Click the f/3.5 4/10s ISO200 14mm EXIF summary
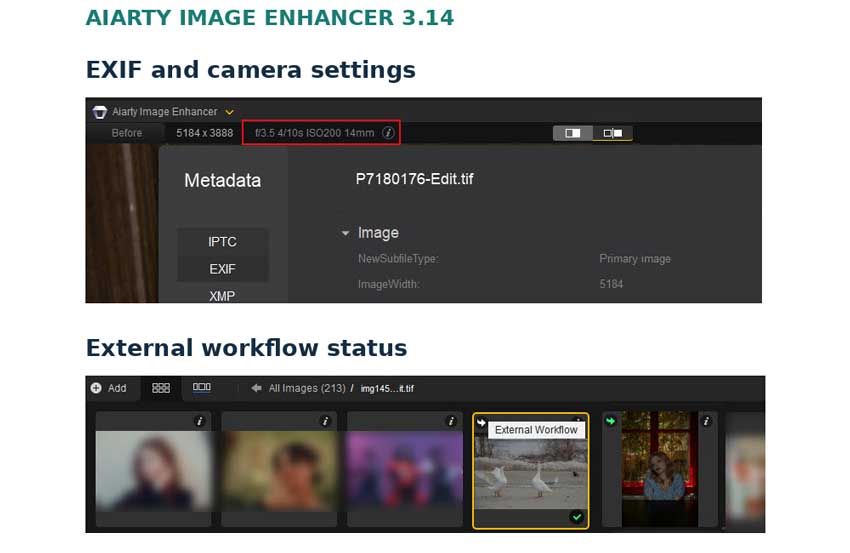Image resolution: width=850 pixels, height=553 pixels. (x=314, y=133)
